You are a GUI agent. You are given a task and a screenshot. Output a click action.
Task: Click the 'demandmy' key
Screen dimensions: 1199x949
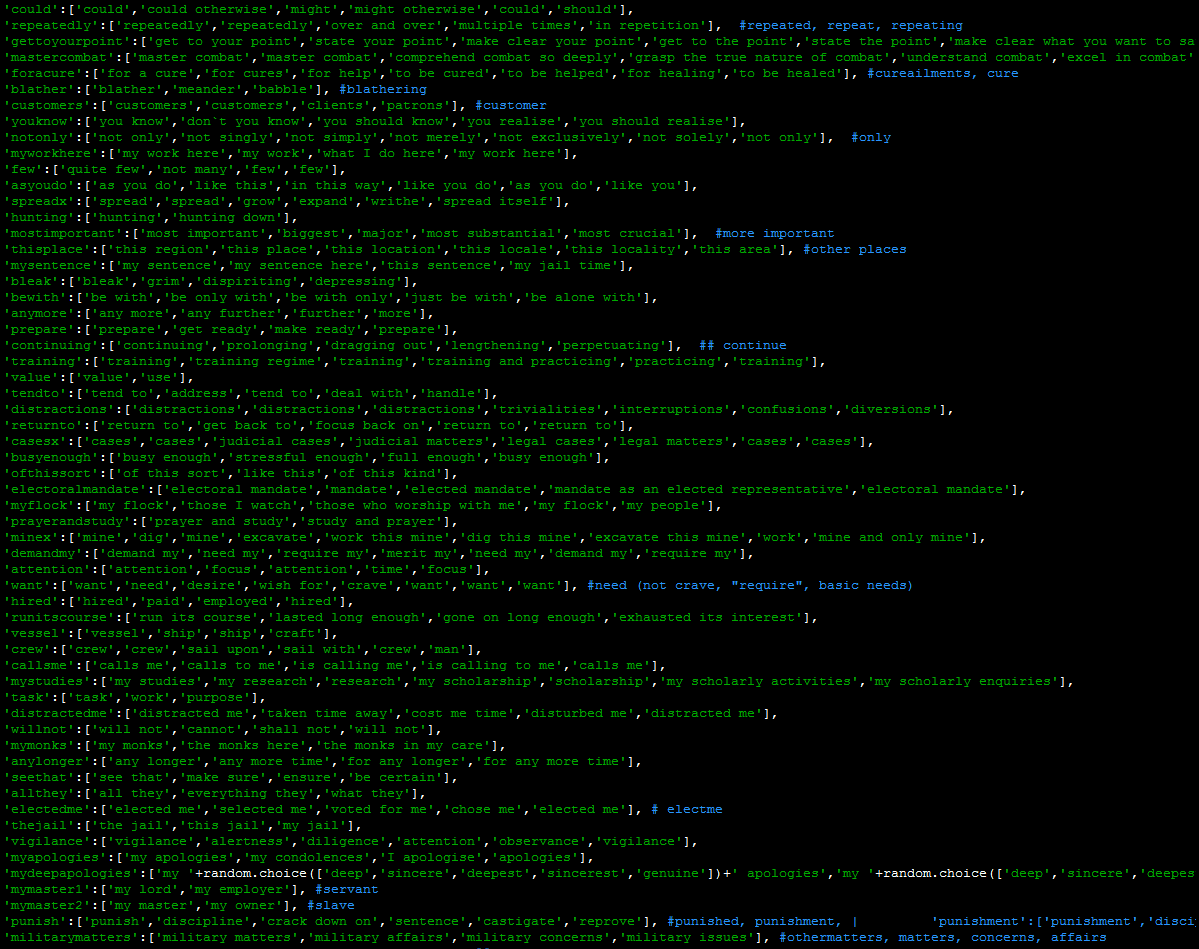[43, 554]
